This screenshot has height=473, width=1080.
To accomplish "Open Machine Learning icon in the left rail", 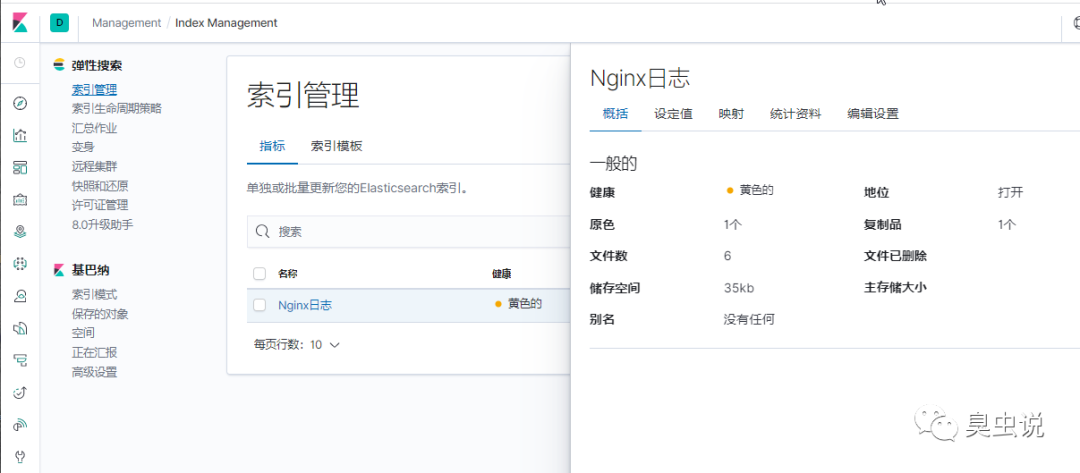I will tap(20, 264).
